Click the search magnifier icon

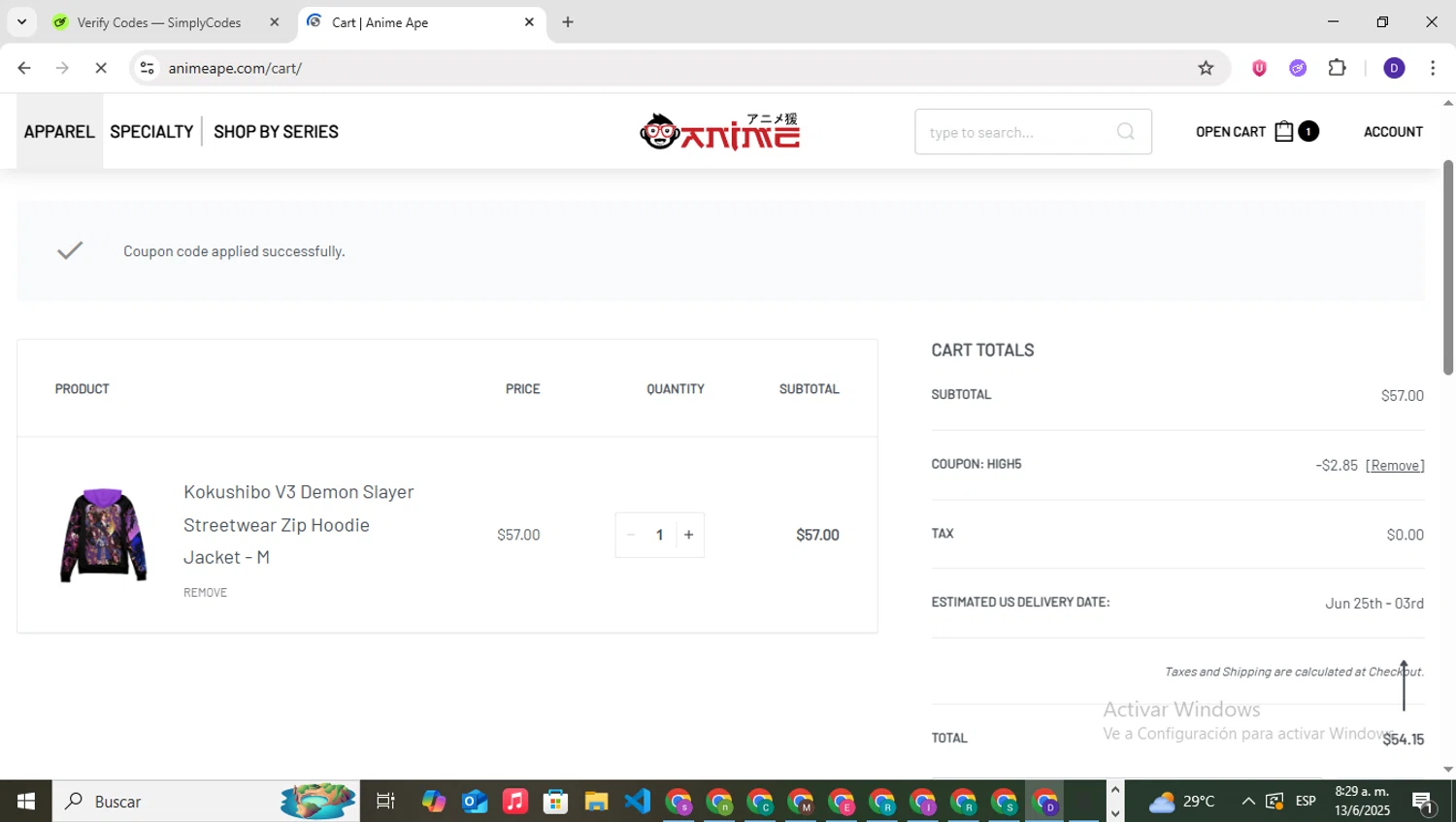(1126, 132)
